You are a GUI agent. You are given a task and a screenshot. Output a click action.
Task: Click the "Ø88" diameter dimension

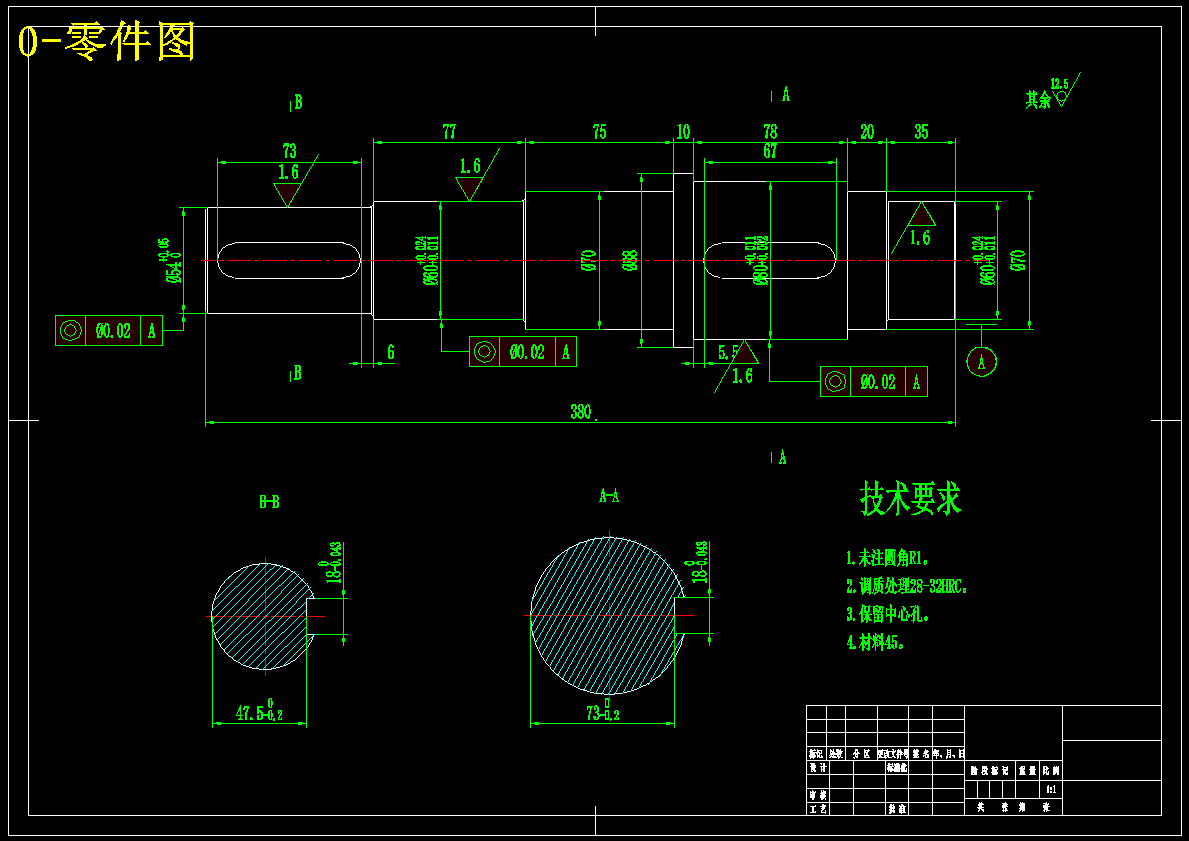[630, 260]
